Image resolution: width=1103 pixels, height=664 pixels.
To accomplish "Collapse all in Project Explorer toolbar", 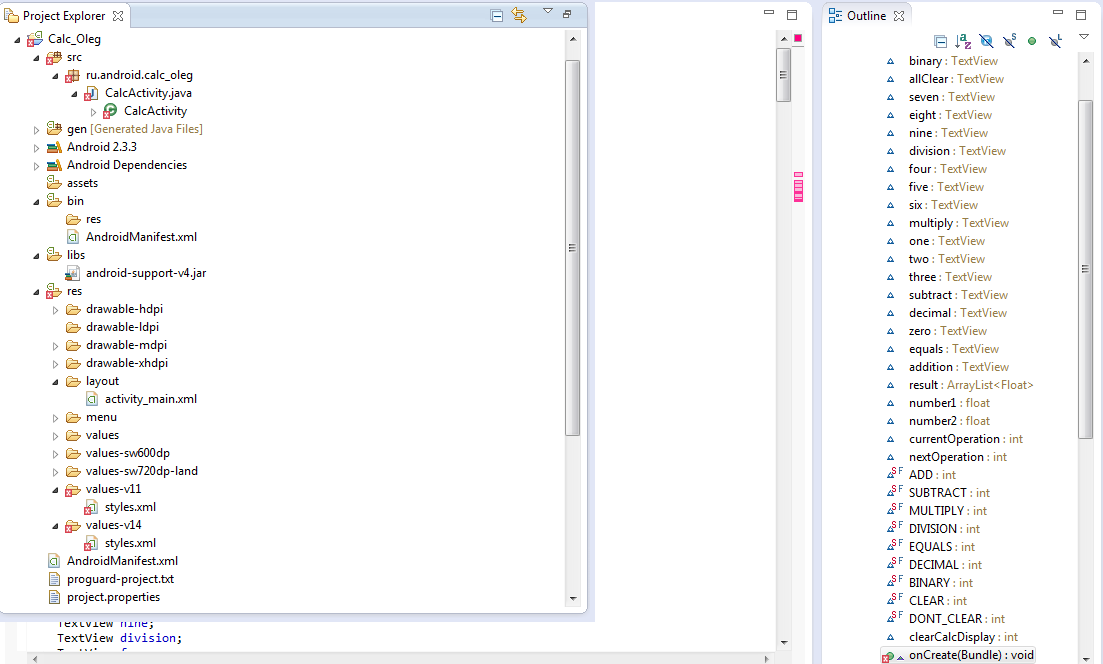I will point(497,15).
